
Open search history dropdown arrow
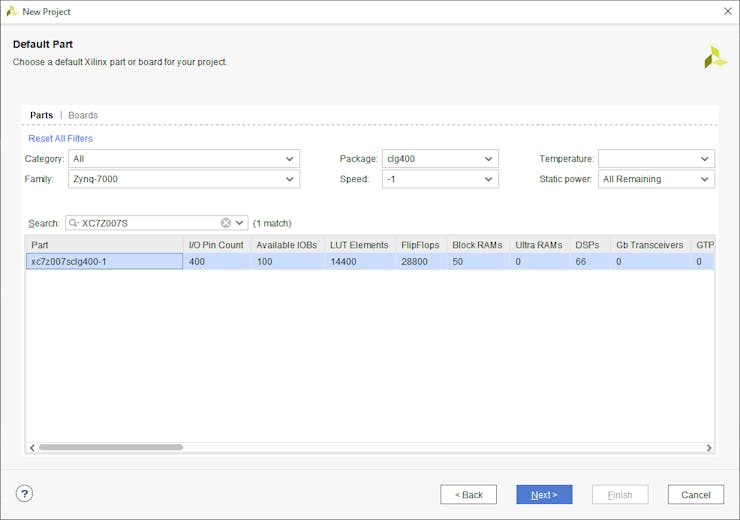(240, 223)
